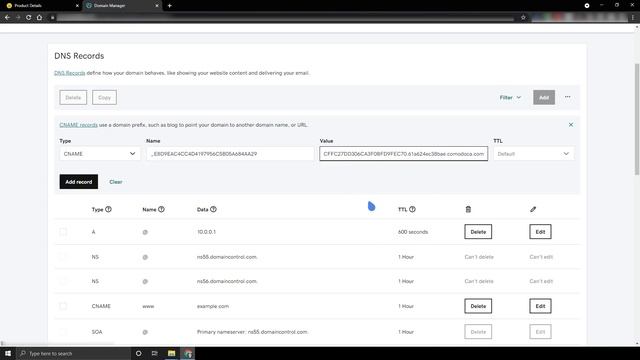Image resolution: width=640 pixels, height=360 pixels.
Task: Click the TTL column help icon
Action: [x=412, y=209]
